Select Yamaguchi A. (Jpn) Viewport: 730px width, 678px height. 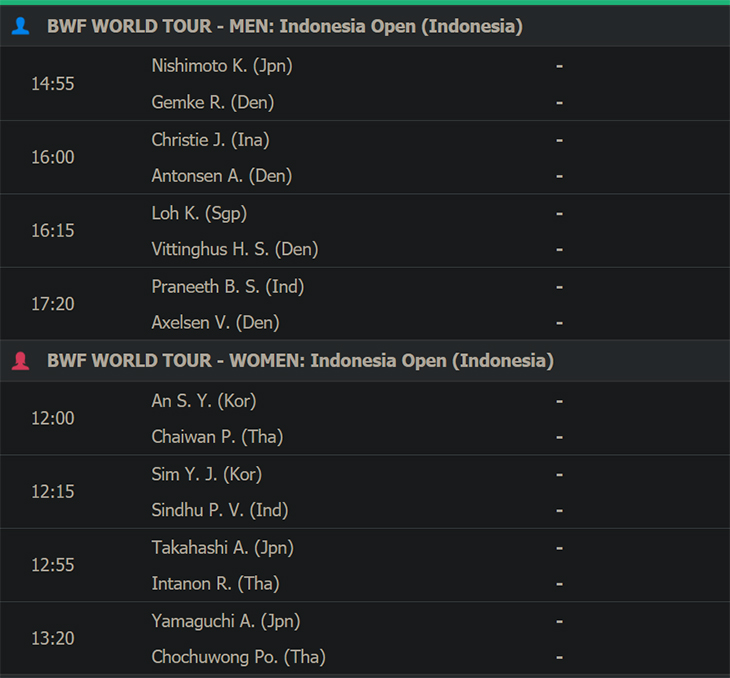(x=226, y=622)
